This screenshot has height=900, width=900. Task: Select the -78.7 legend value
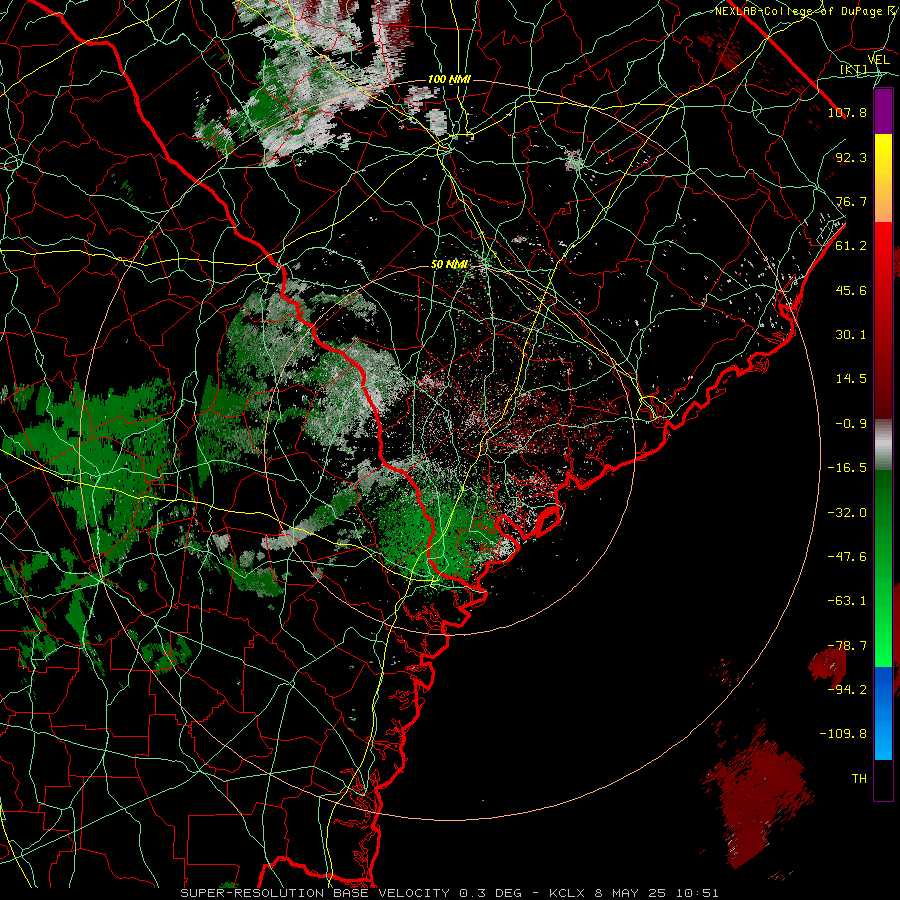click(847, 646)
